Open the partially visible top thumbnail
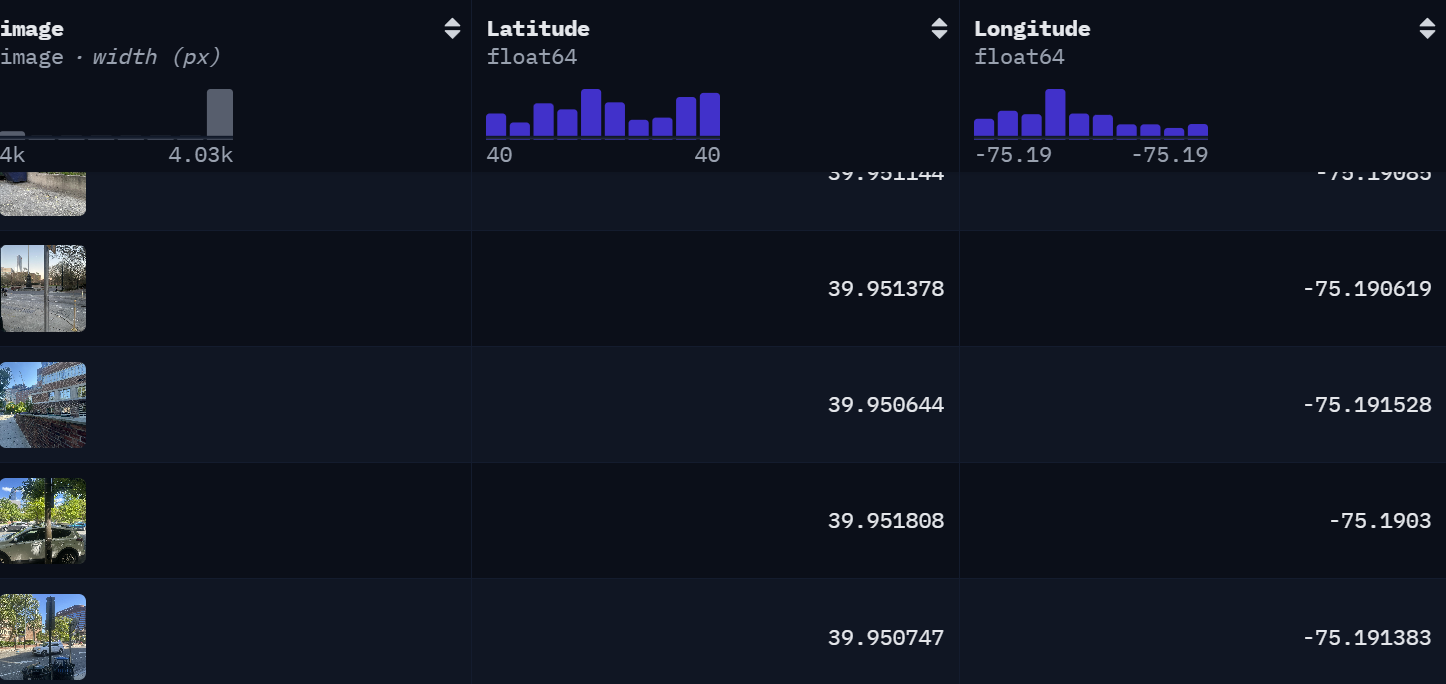 pyautogui.click(x=43, y=194)
